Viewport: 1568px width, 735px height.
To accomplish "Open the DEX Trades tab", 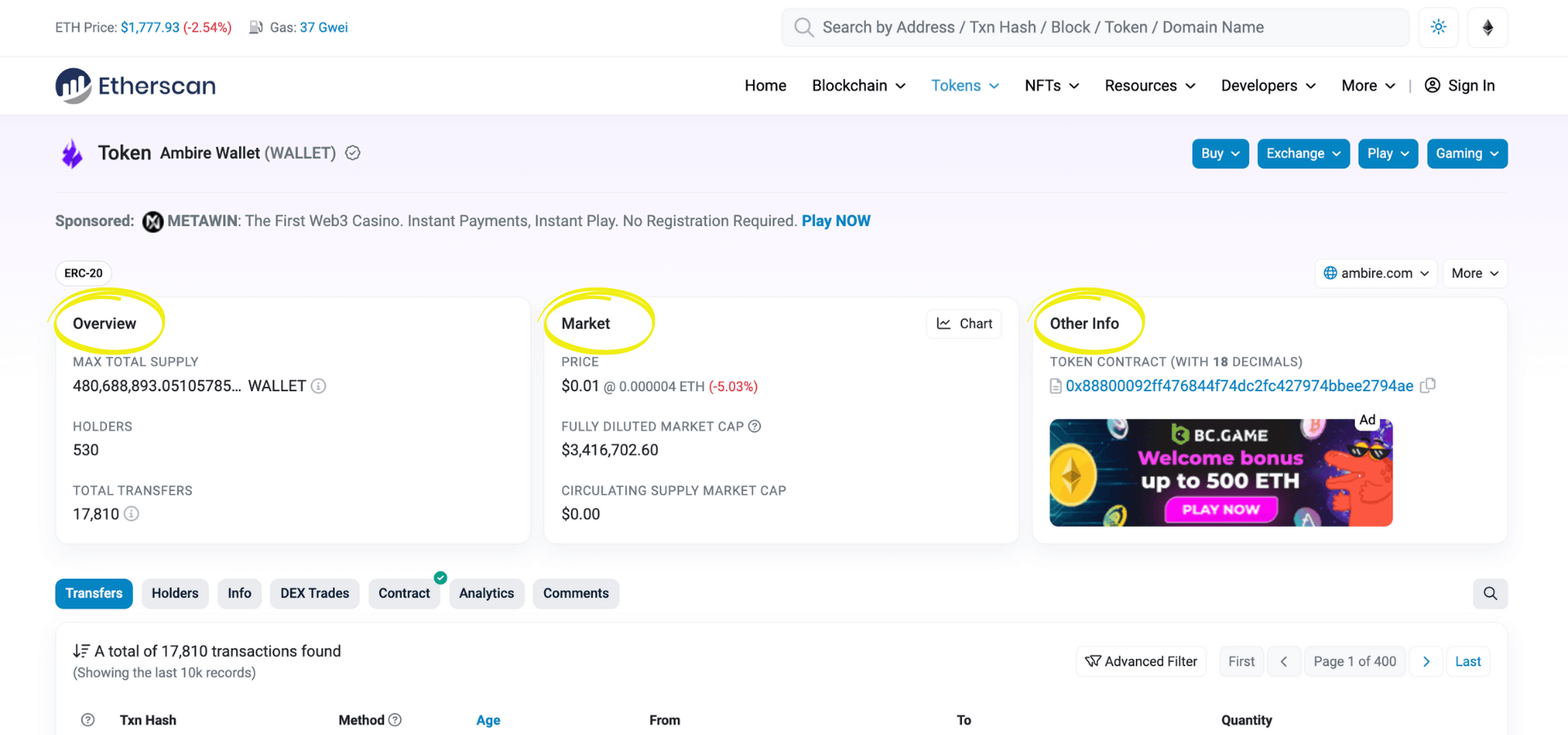I will point(314,594).
